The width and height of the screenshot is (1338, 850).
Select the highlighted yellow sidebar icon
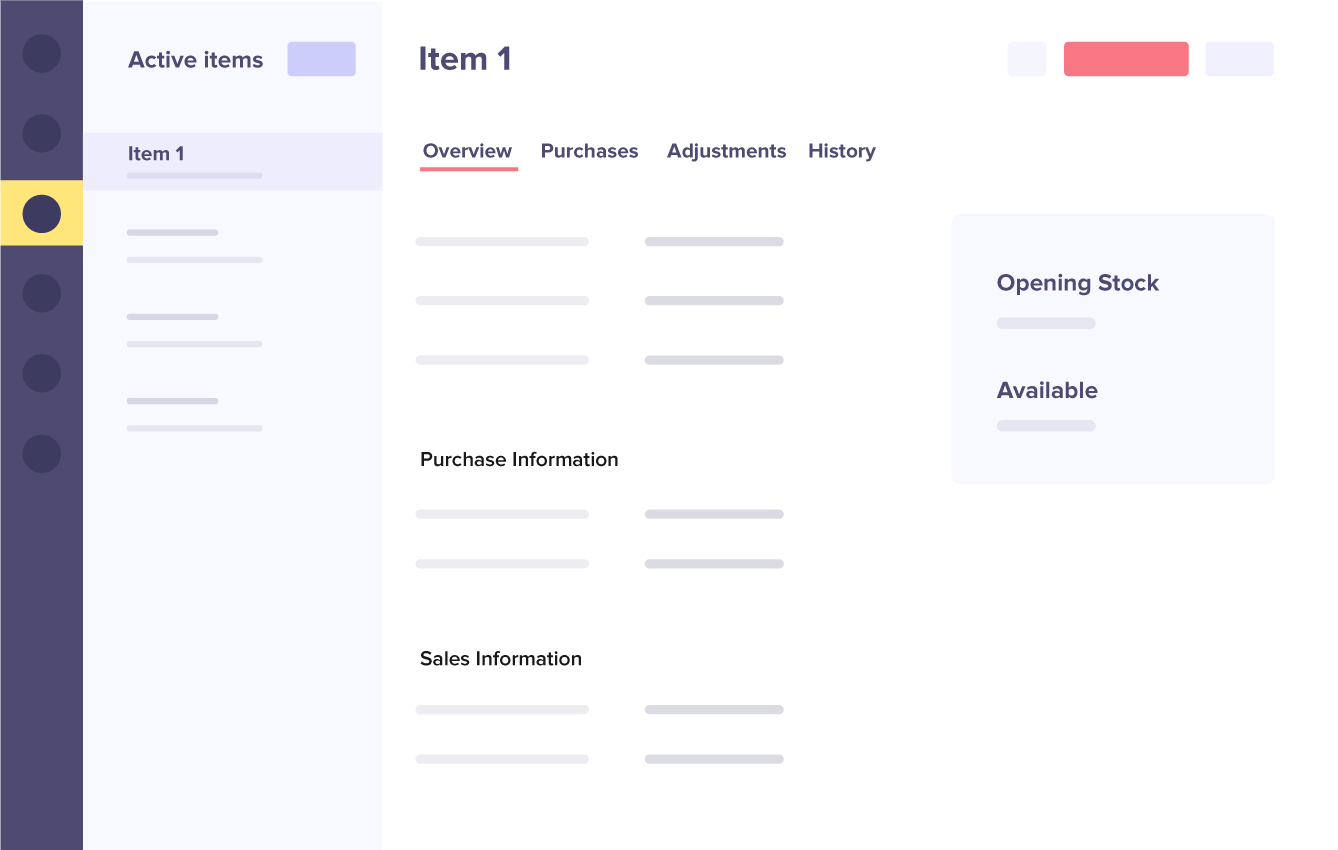pos(42,213)
